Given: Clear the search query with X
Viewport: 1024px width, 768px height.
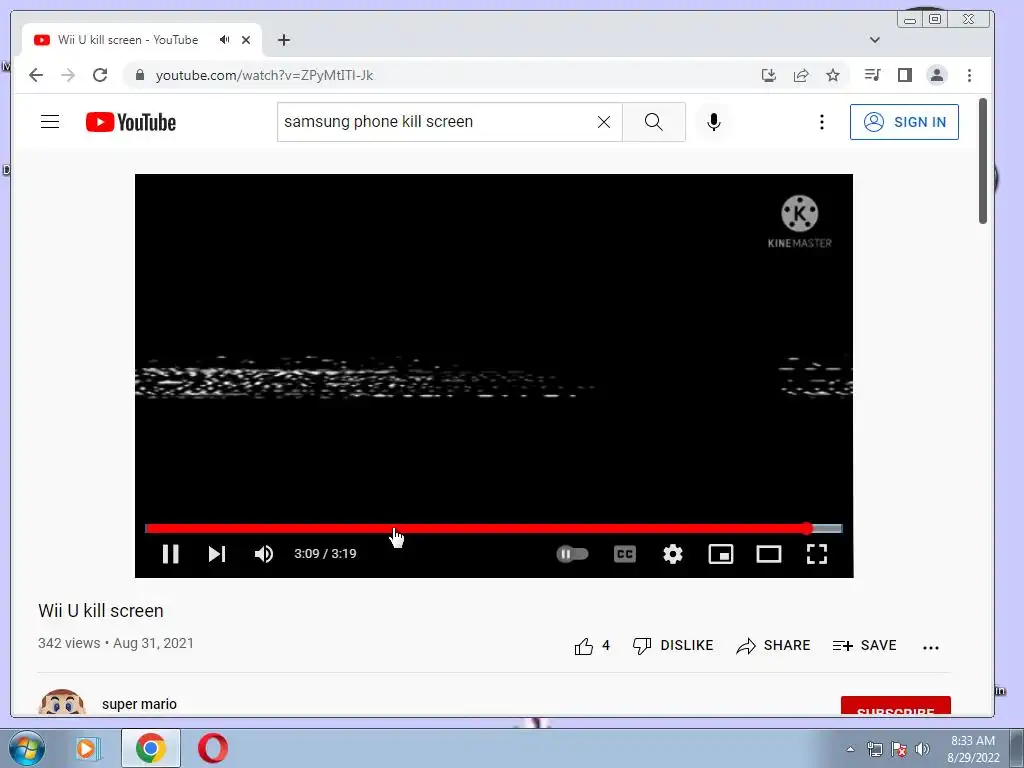Looking at the screenshot, I should (x=604, y=122).
